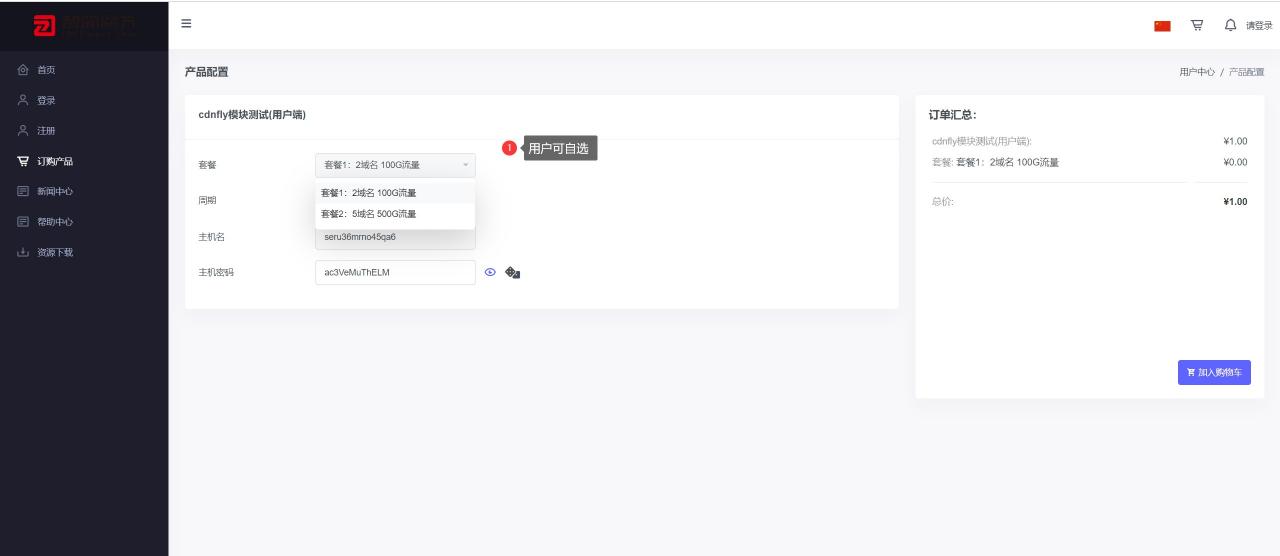Click the 用户中心 breadcrumb link
The image size is (1280, 556).
click(1196, 72)
